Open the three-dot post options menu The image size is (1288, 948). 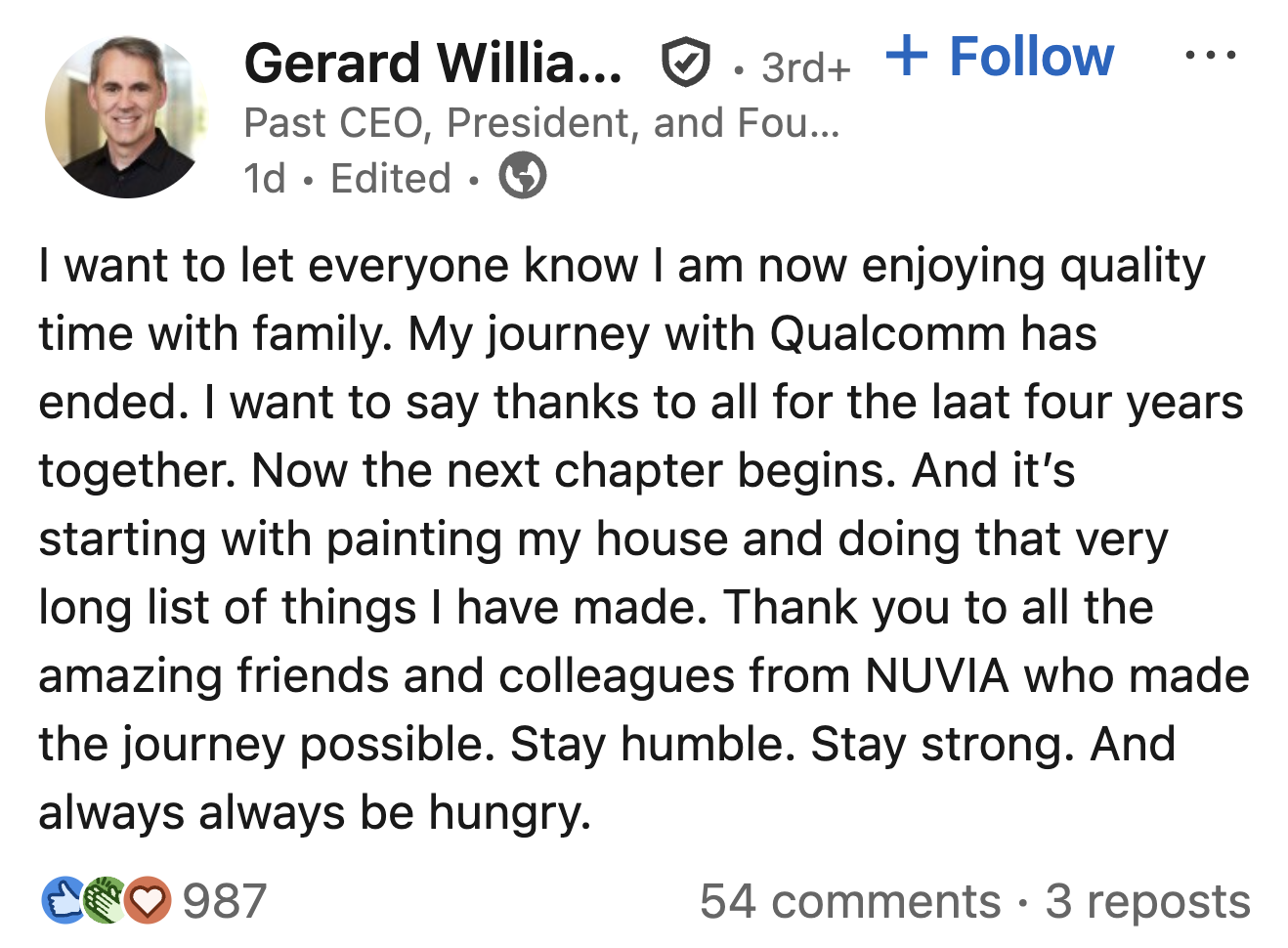[1210, 56]
